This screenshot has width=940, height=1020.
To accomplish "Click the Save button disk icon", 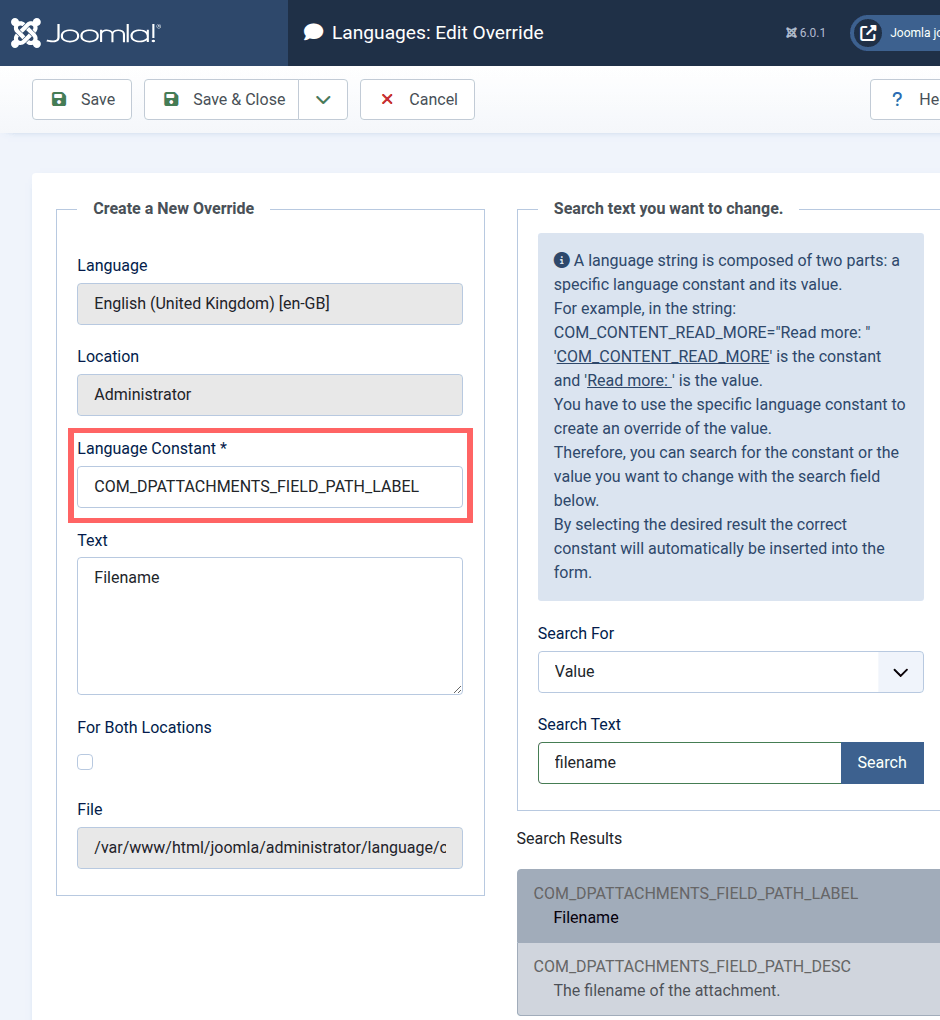I will pyautogui.click(x=59, y=99).
